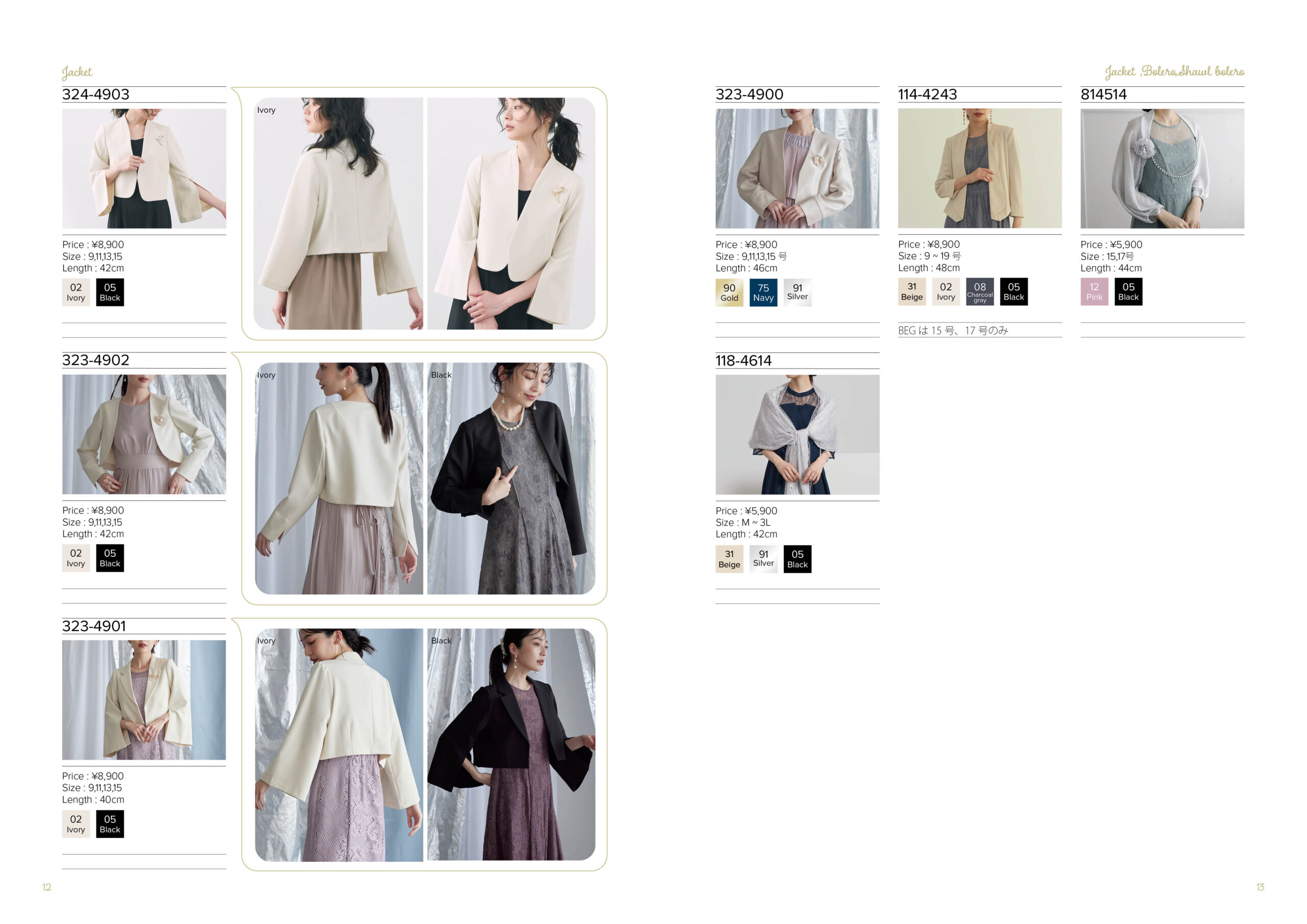Click 'Price : ¥8,900' under 324-4903
Viewport: 1307px width, 924px height.
coord(93,245)
